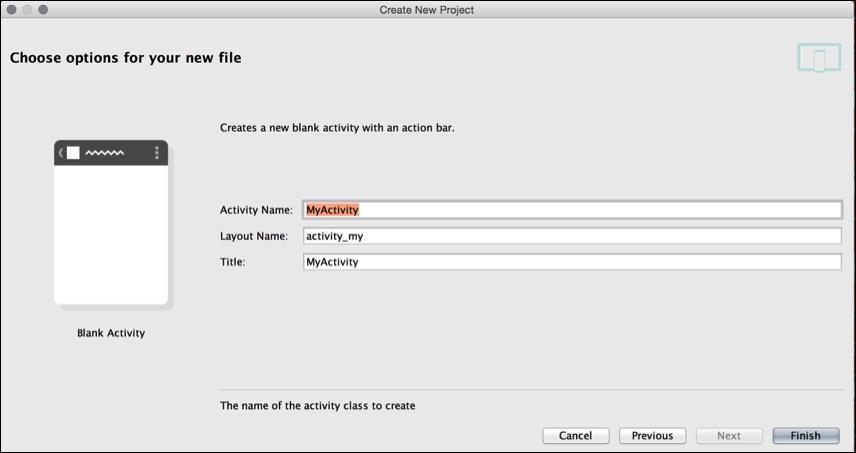Click the 'Create New Project' window title

pos(427,10)
